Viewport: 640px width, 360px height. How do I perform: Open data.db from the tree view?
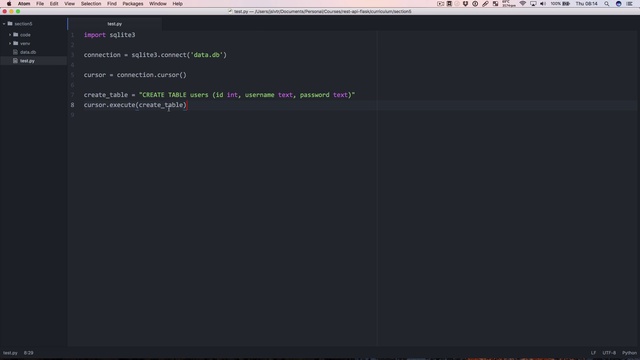[x=28, y=52]
